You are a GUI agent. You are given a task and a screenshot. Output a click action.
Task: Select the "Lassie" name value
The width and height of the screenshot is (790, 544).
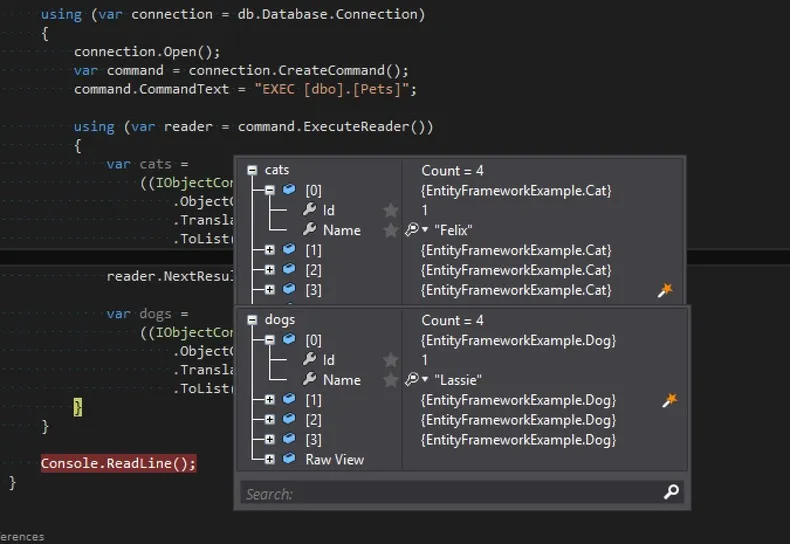coord(458,380)
